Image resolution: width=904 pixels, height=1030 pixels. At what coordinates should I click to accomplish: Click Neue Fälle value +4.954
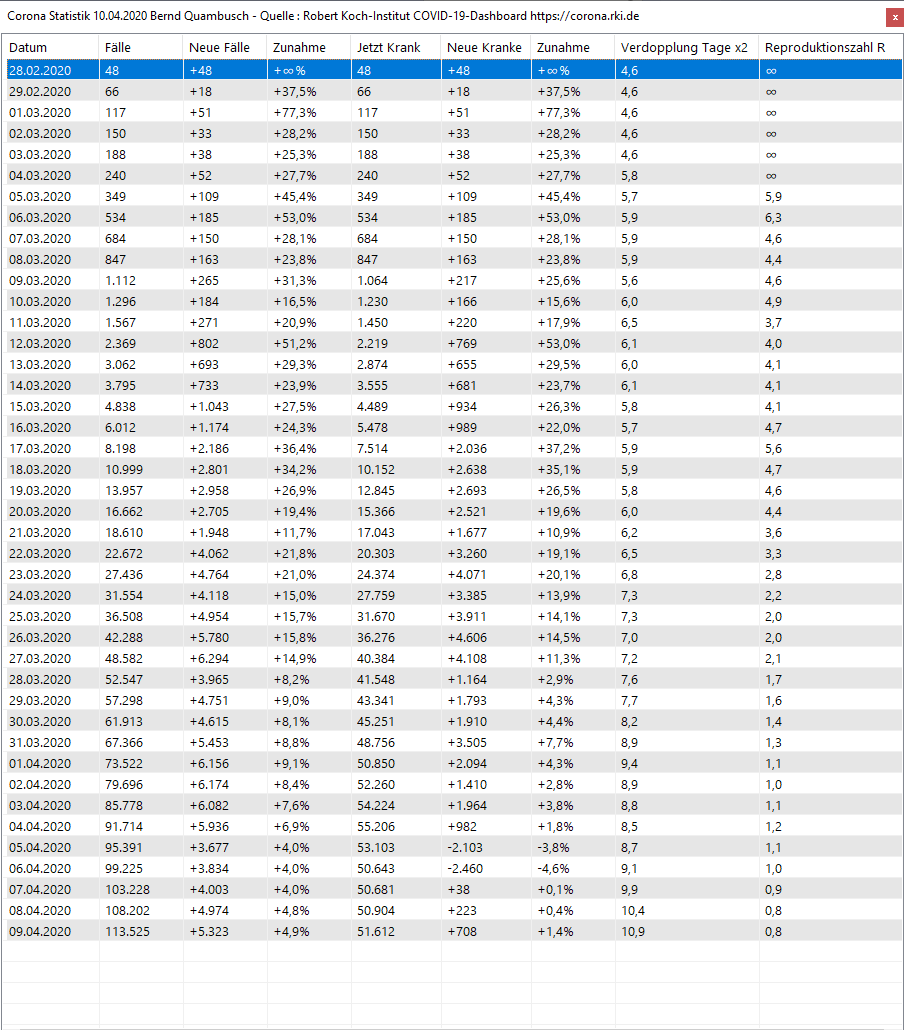coord(210,617)
